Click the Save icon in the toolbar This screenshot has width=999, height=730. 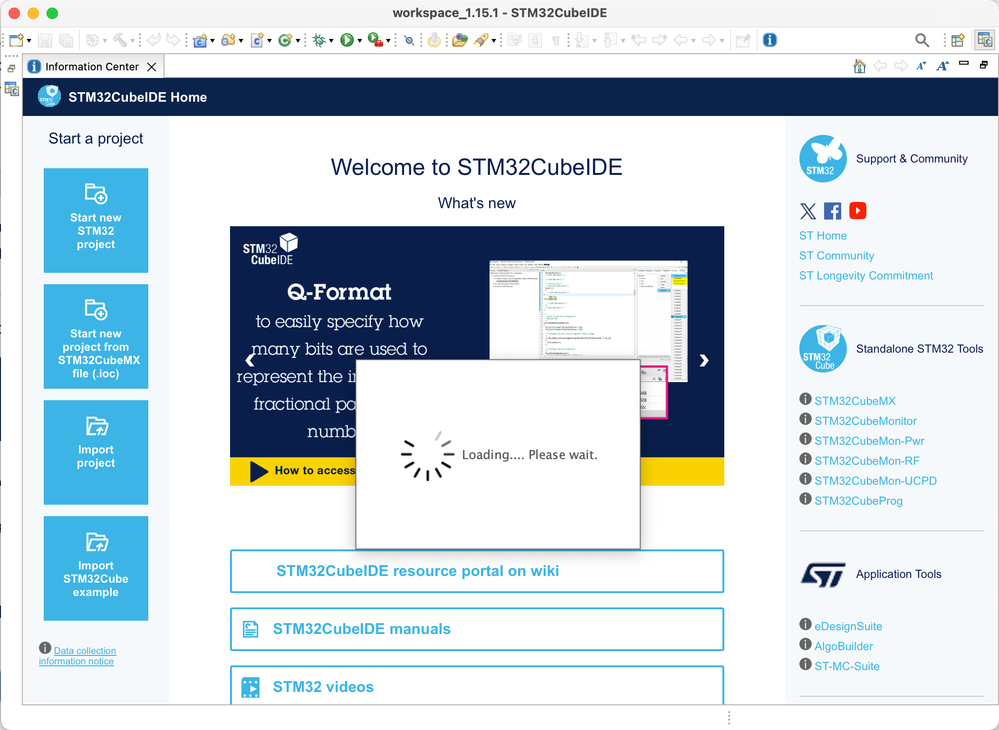coord(46,40)
